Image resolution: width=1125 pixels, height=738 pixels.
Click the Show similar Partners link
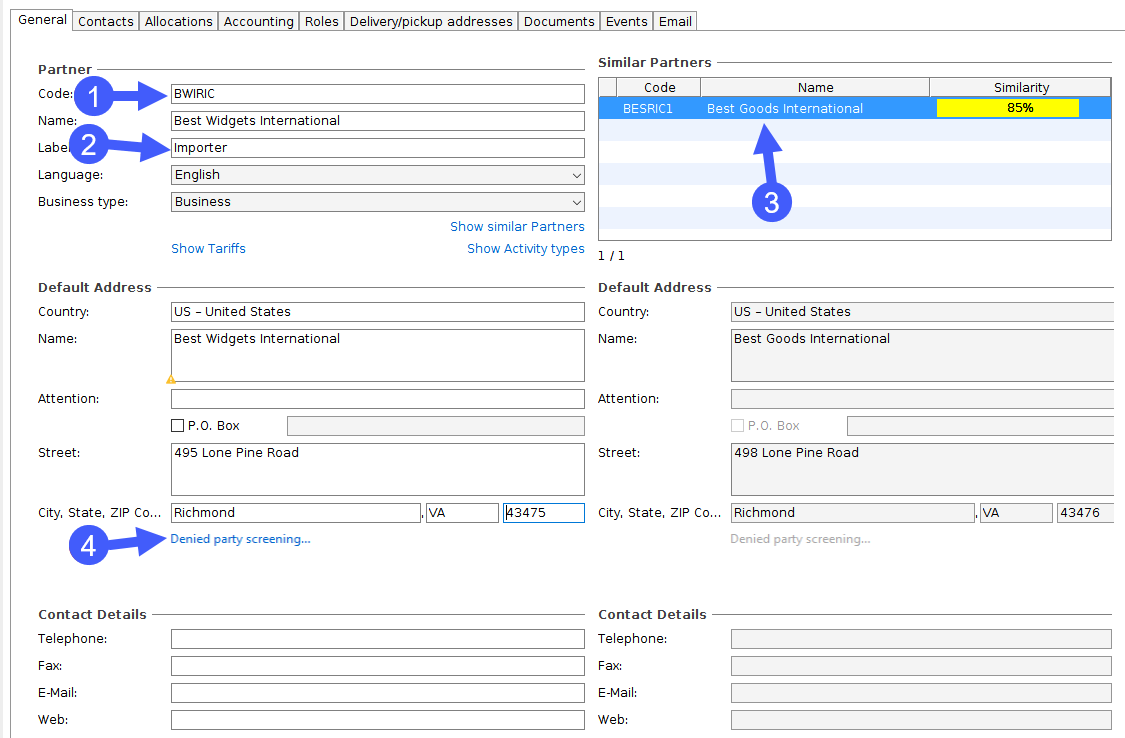click(517, 227)
